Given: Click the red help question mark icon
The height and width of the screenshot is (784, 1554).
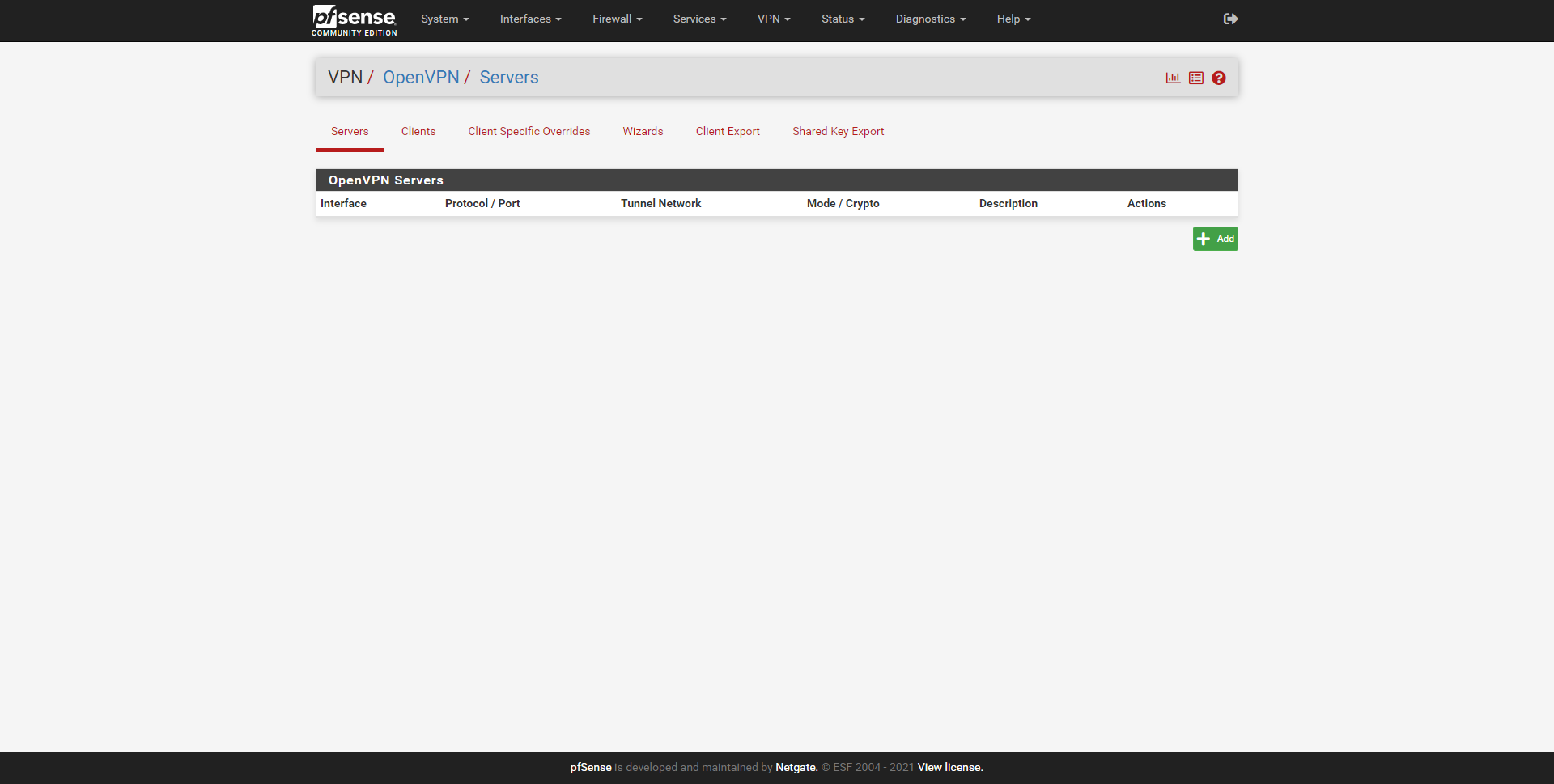Looking at the screenshot, I should (x=1219, y=78).
